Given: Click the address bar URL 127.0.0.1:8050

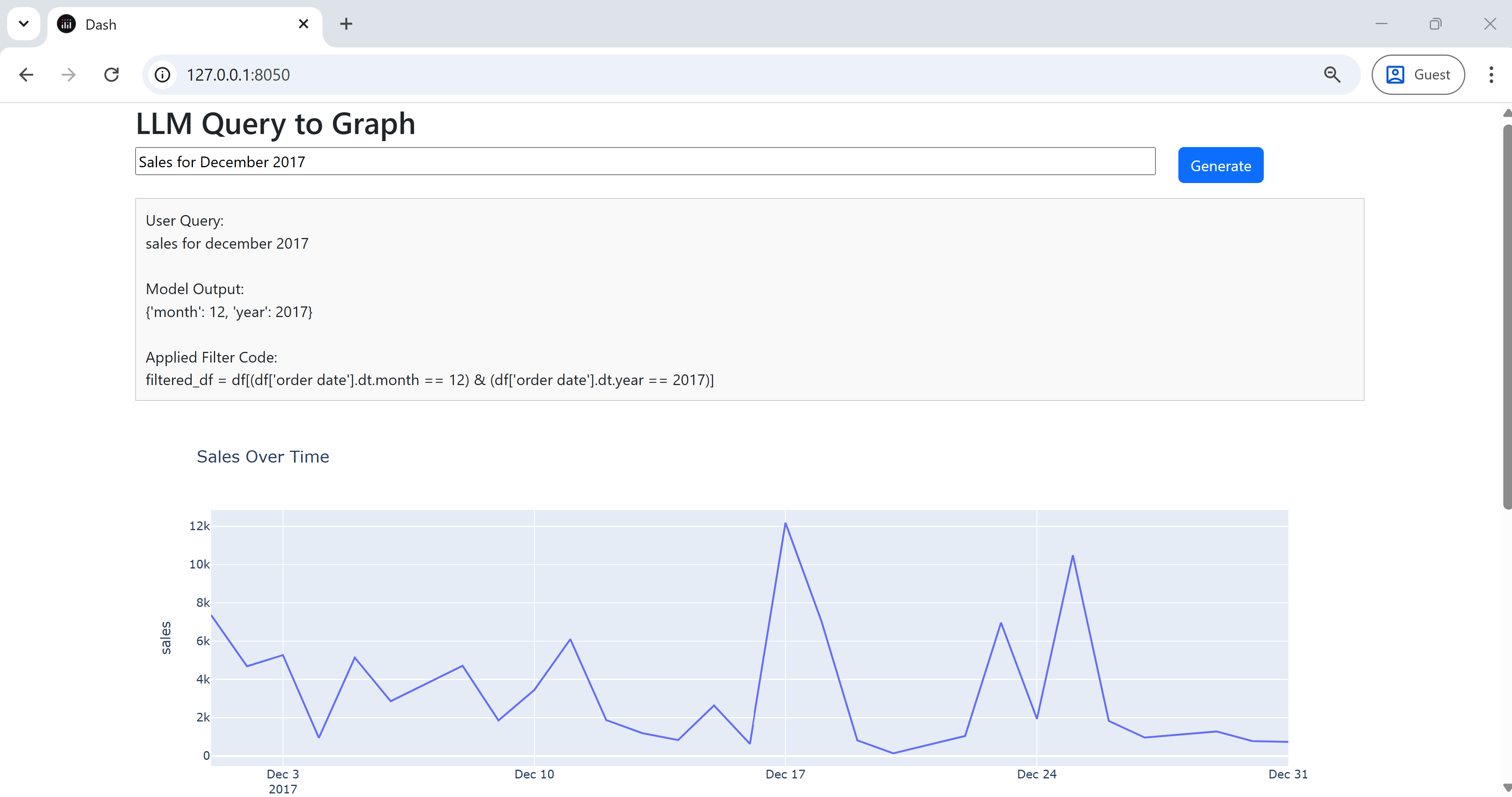Looking at the screenshot, I should tap(238, 75).
